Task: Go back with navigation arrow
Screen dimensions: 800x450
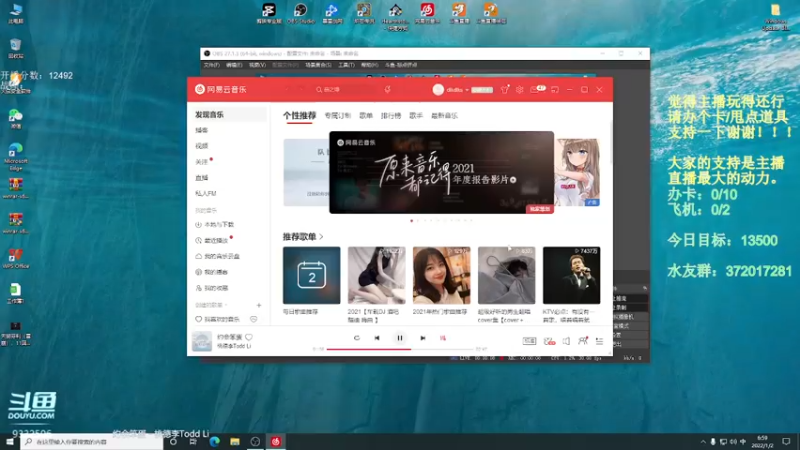Action: [x=287, y=89]
